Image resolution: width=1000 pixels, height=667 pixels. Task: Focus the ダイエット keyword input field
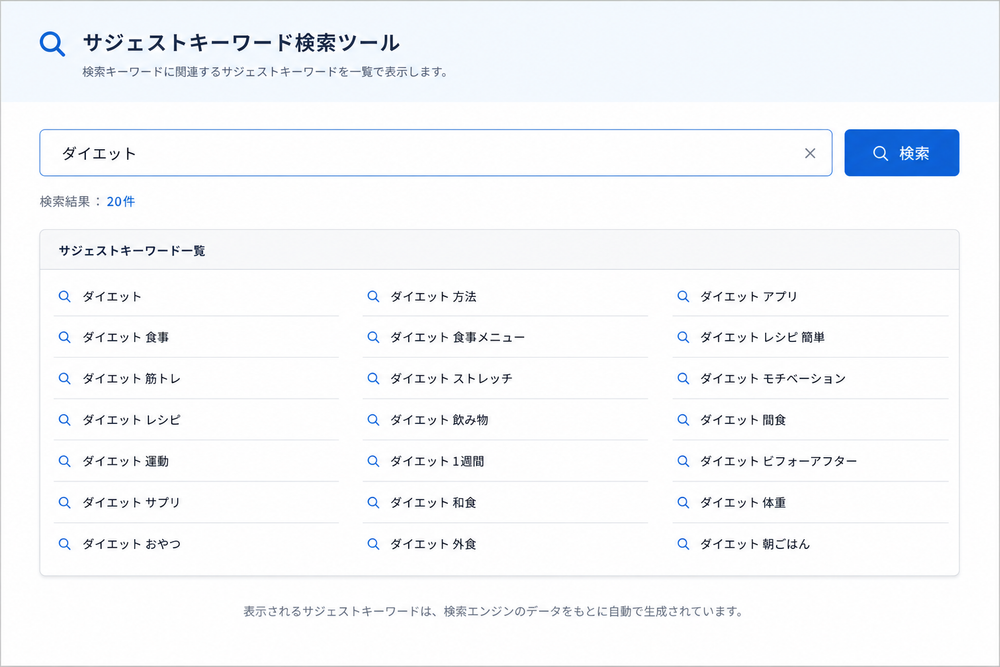click(x=436, y=153)
